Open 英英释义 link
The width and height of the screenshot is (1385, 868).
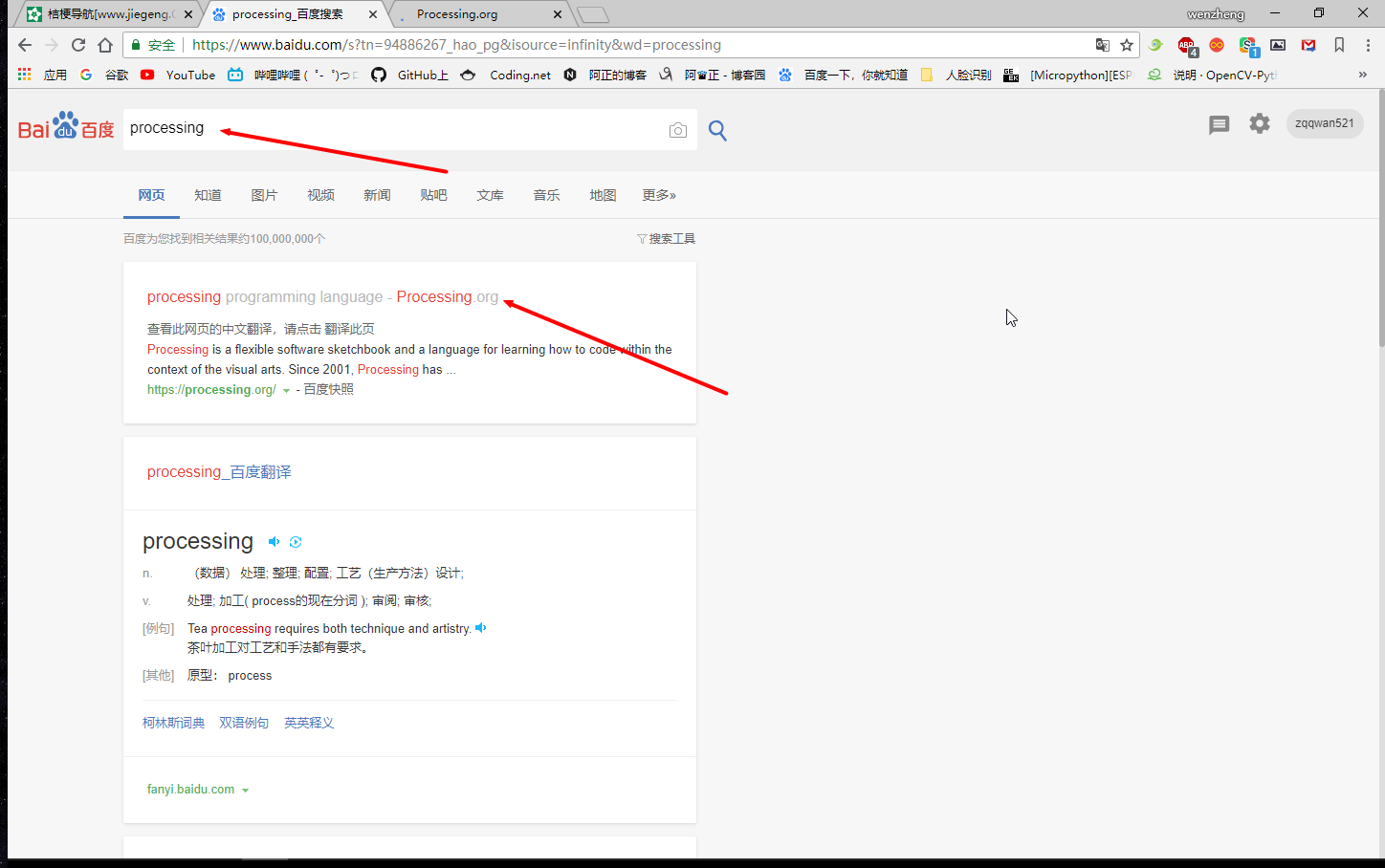point(309,723)
